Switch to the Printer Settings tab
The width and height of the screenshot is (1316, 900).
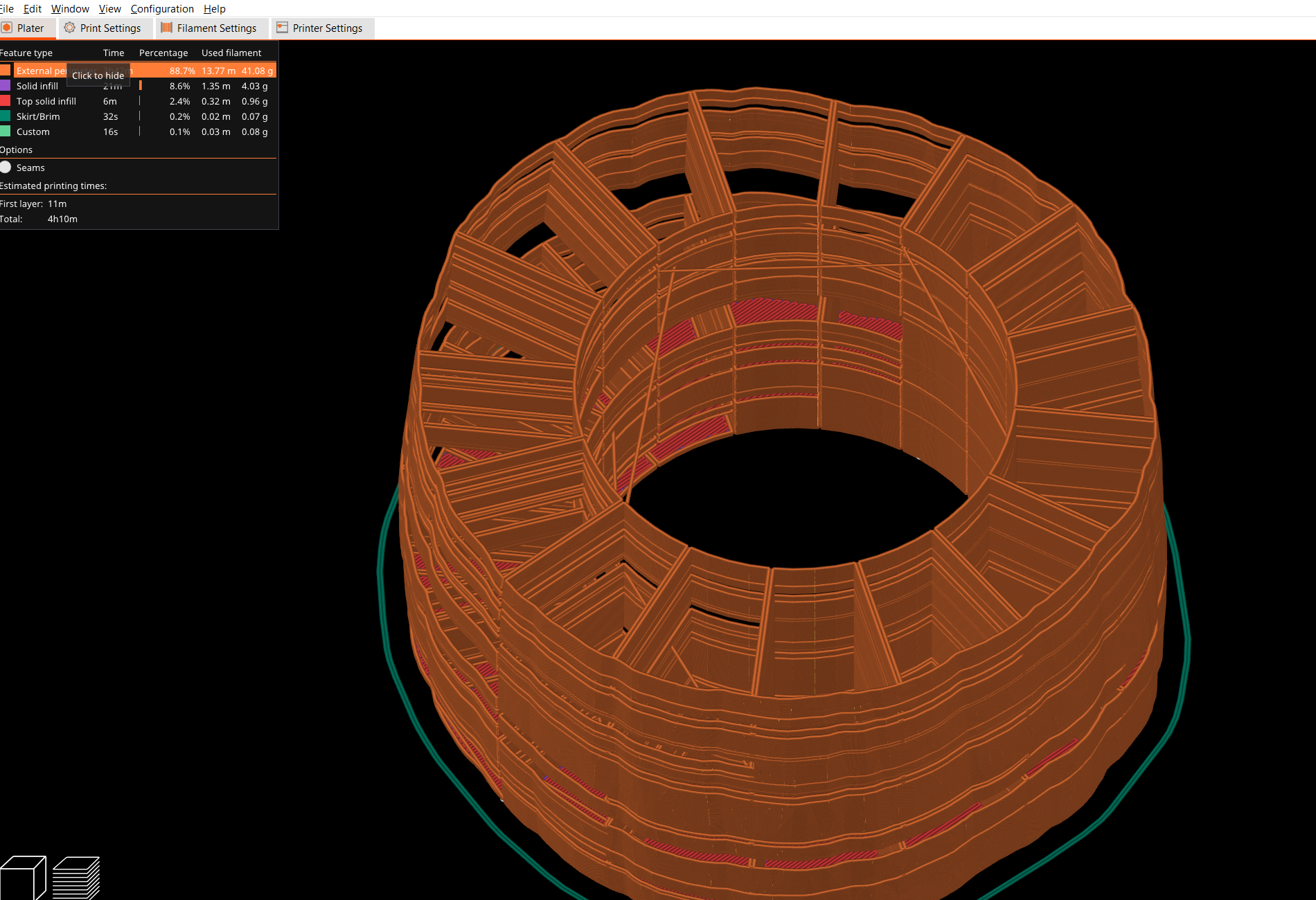point(322,28)
